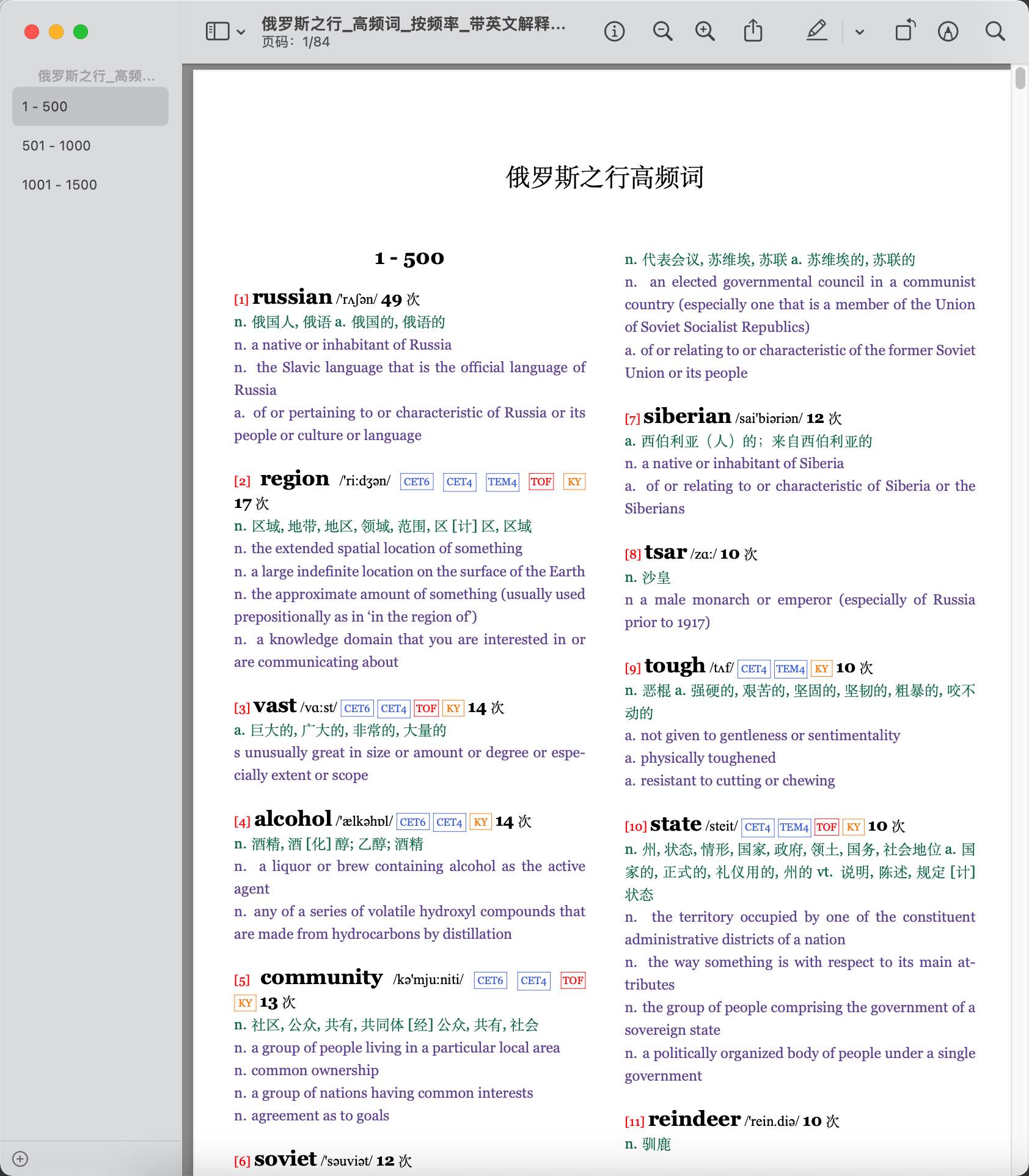This screenshot has width=1029, height=1176.
Task: Open sidebar view options chevron
Action: (x=241, y=32)
